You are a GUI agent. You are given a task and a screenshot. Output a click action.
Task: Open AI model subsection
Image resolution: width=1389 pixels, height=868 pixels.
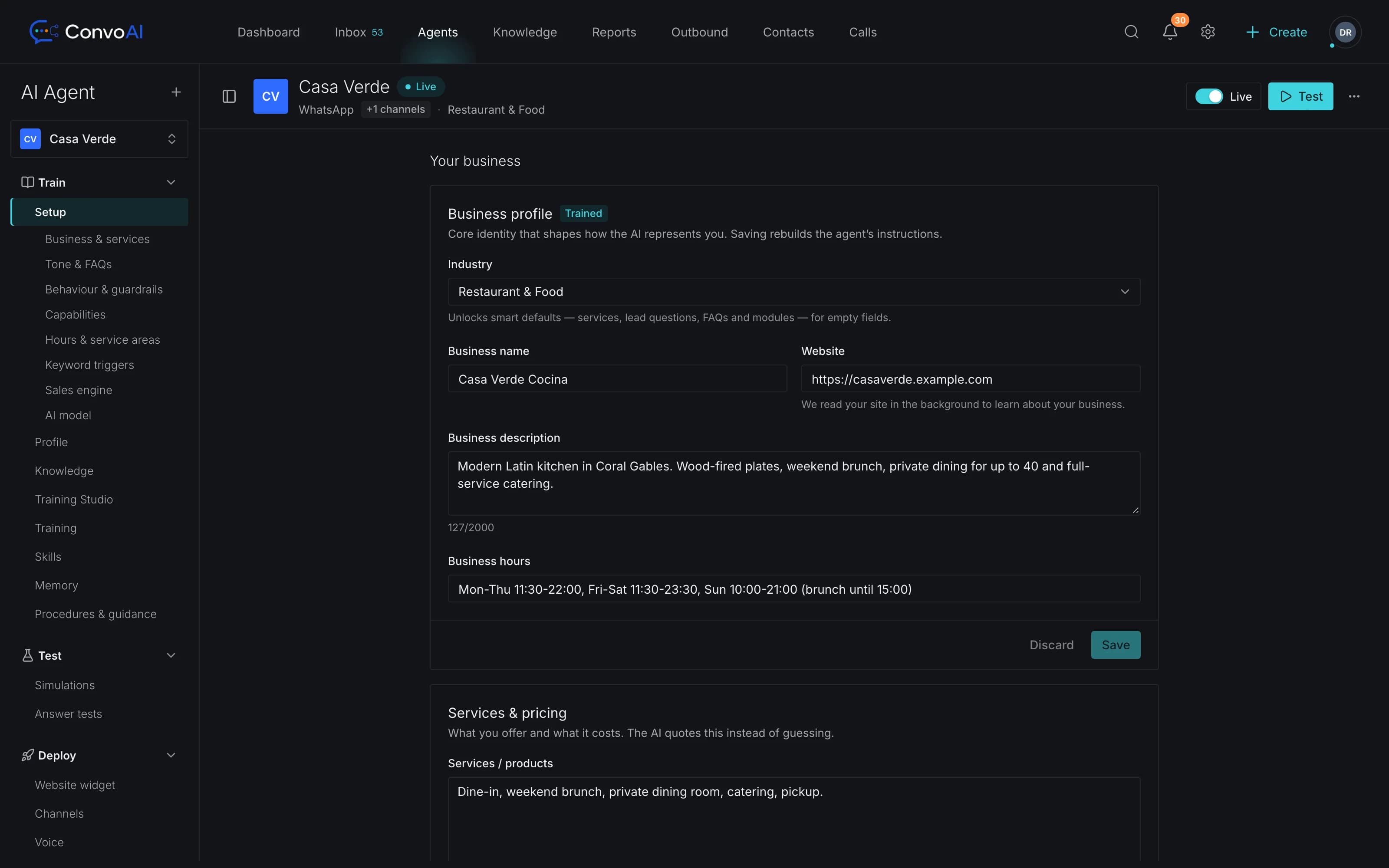(x=68, y=415)
